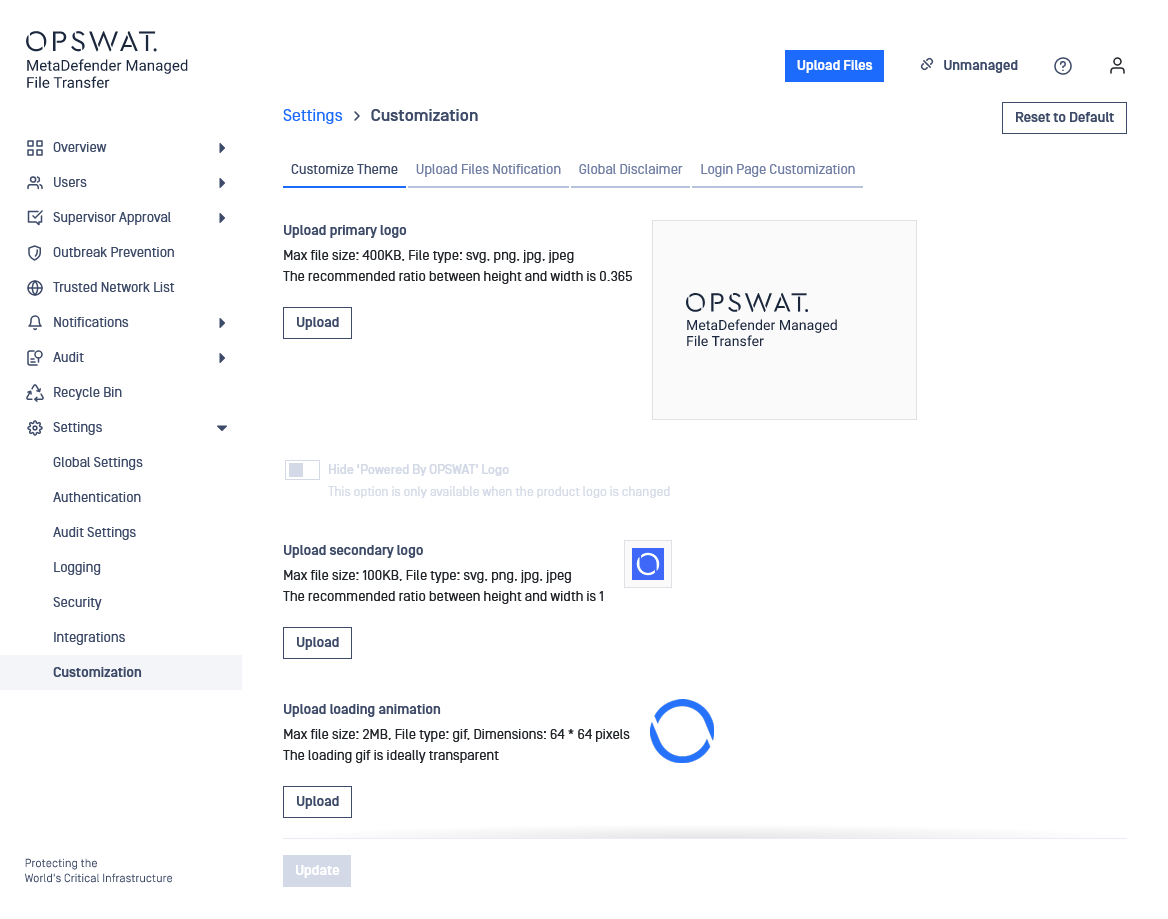Upload a secondary logo
The height and width of the screenshot is (919, 1168).
tap(317, 643)
